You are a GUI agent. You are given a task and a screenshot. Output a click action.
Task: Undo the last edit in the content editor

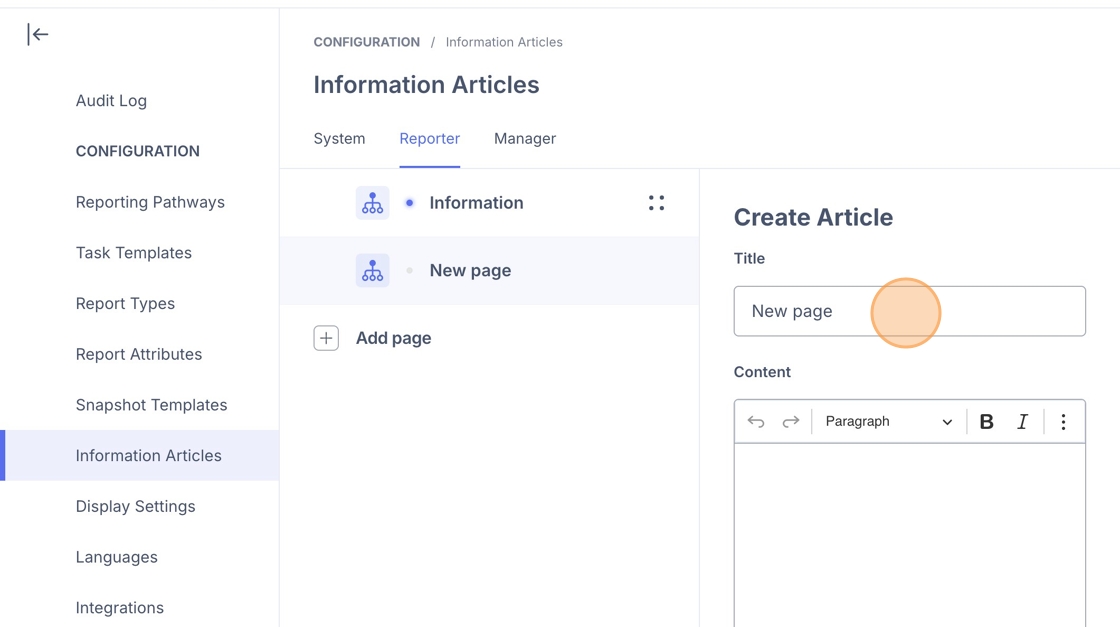(x=756, y=421)
